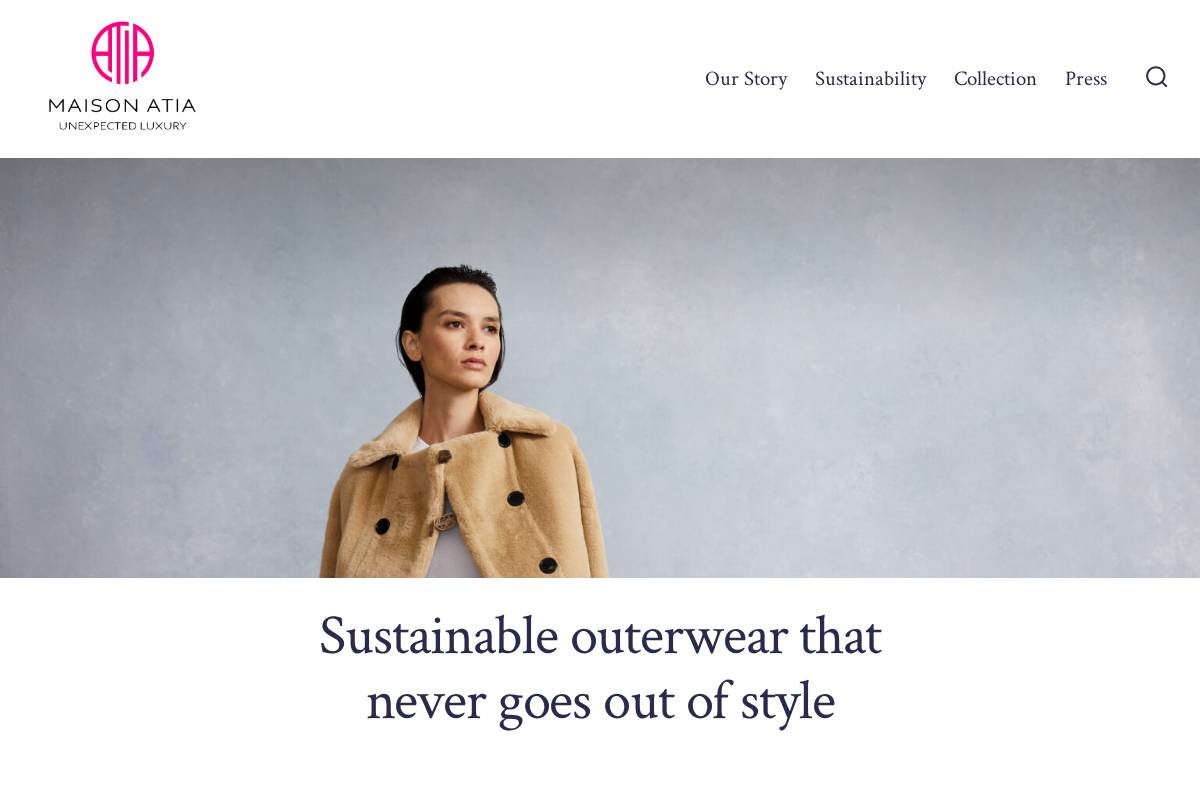Viewport: 1200px width, 800px height.
Task: Click the pink ATIA circular emblem
Action: click(x=122, y=53)
